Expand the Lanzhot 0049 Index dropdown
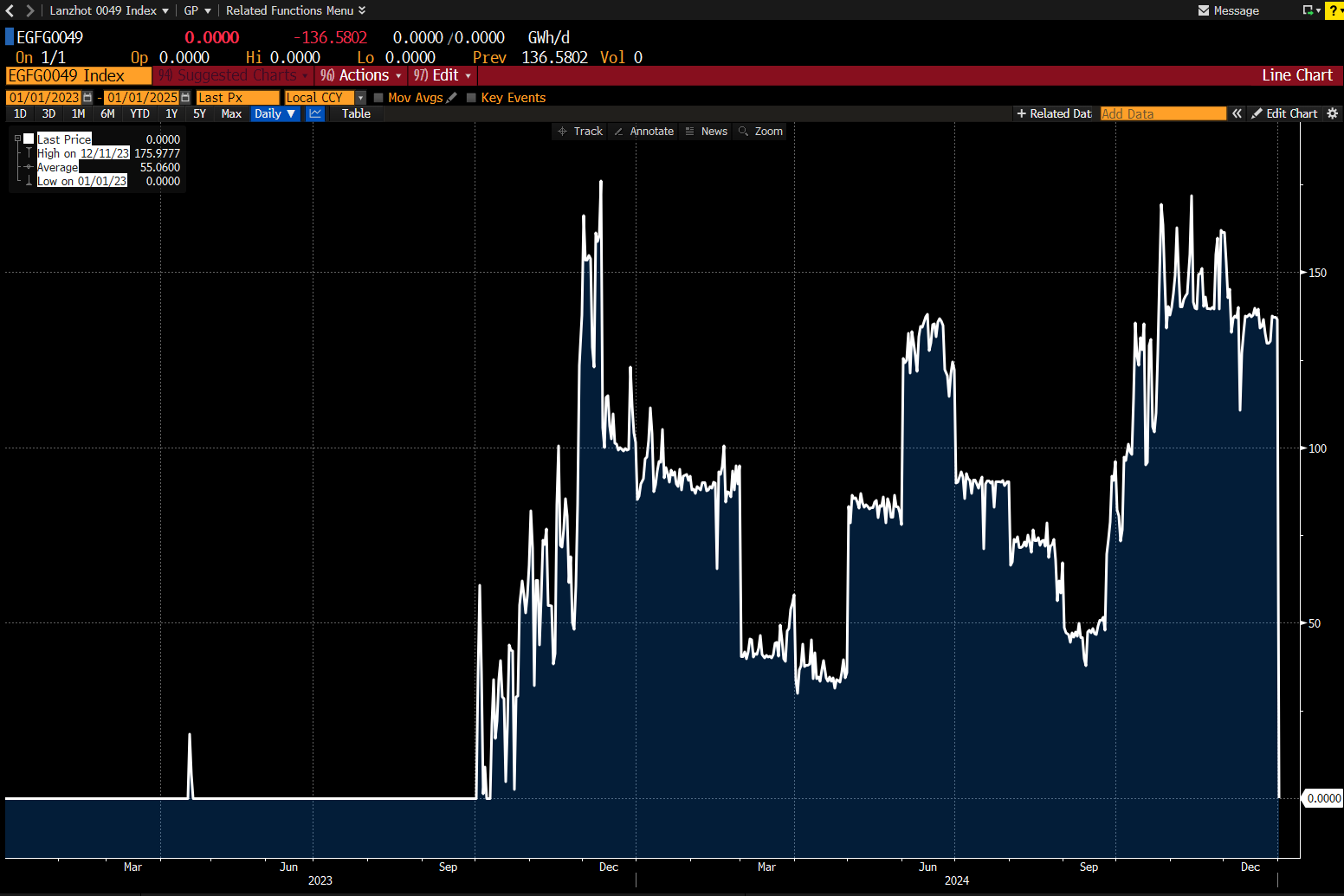1344x896 pixels. click(109, 10)
